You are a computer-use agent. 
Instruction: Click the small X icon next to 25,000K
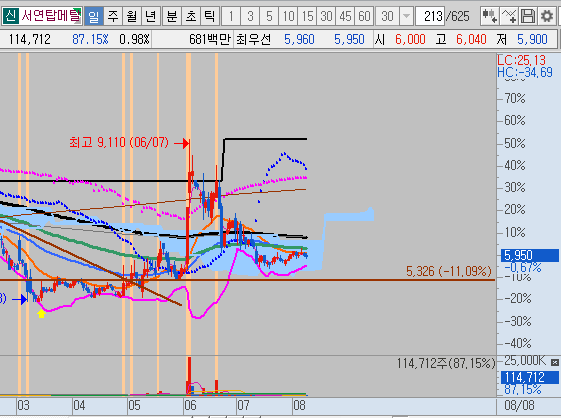pyautogui.click(x=555, y=363)
